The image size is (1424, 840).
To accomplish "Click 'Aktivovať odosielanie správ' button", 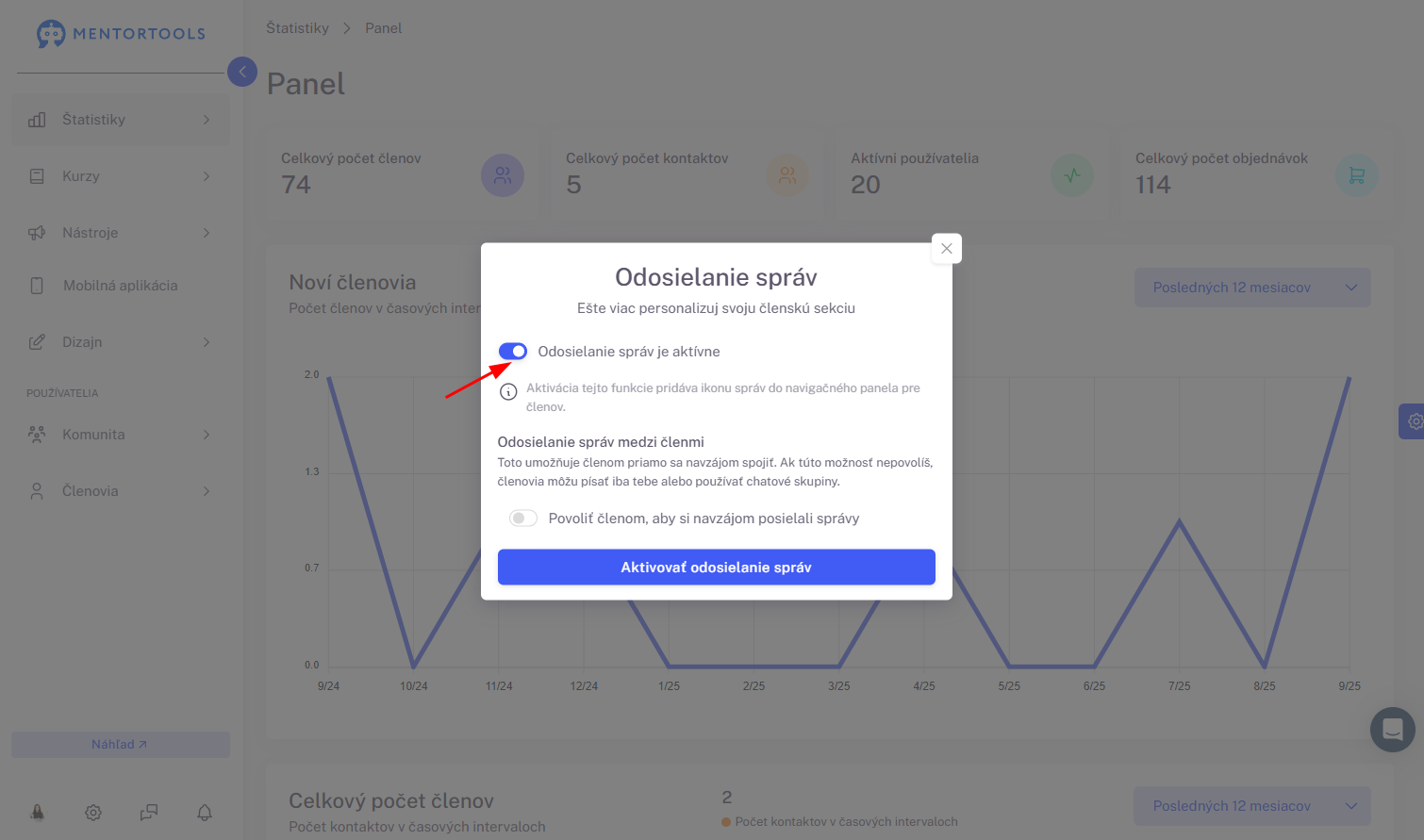I will tap(717, 568).
